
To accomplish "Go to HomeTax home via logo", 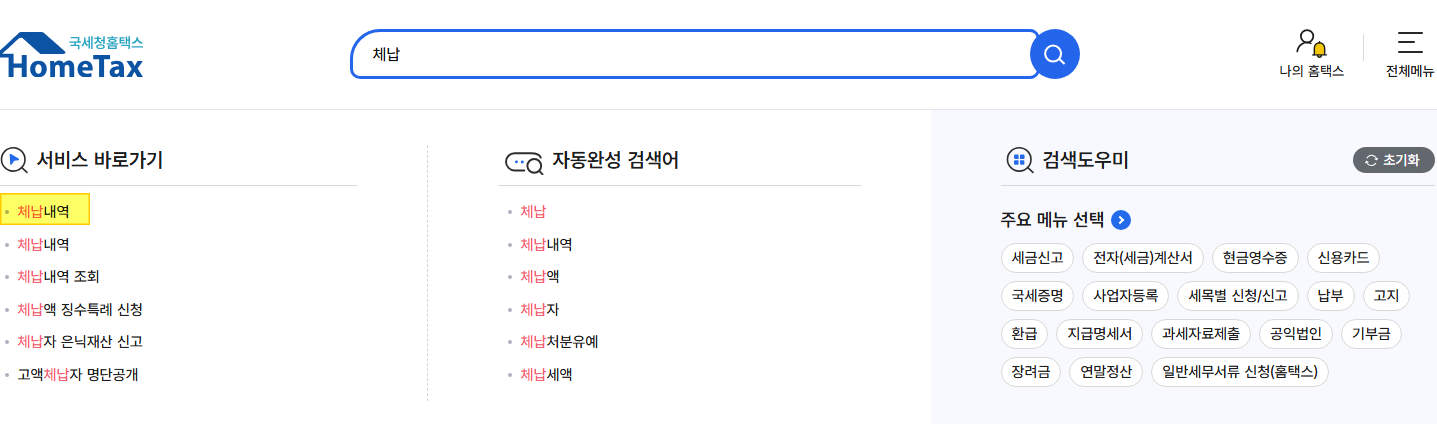I will [72, 56].
